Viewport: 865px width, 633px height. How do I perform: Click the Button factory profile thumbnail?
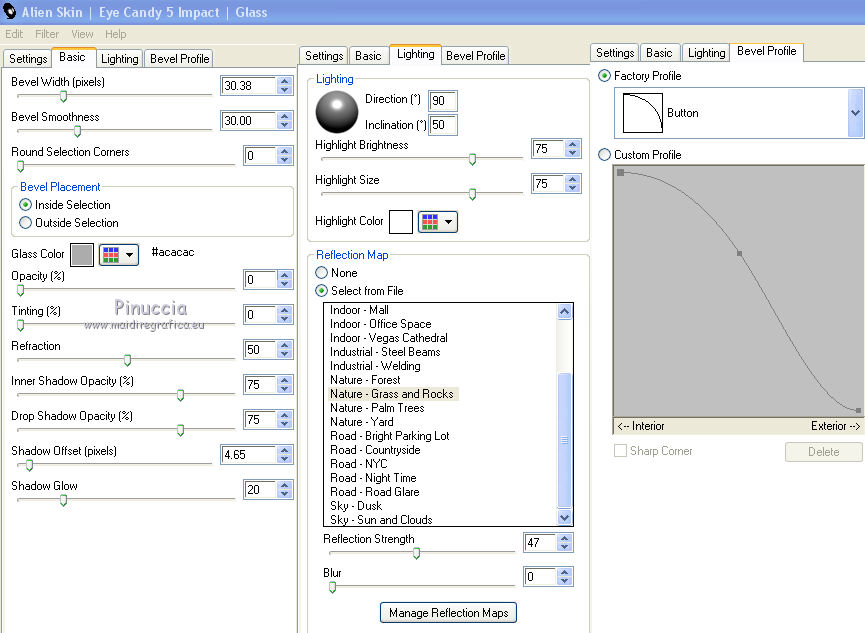click(642, 113)
